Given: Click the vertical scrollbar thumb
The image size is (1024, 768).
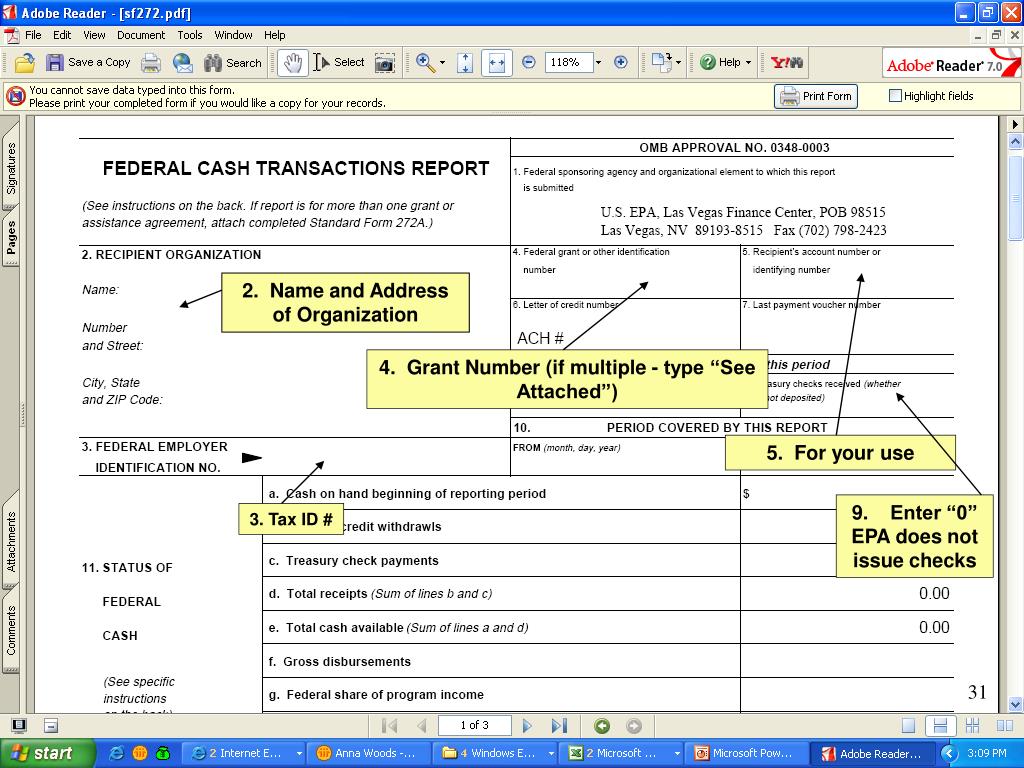Looking at the screenshot, I should (x=1016, y=198).
